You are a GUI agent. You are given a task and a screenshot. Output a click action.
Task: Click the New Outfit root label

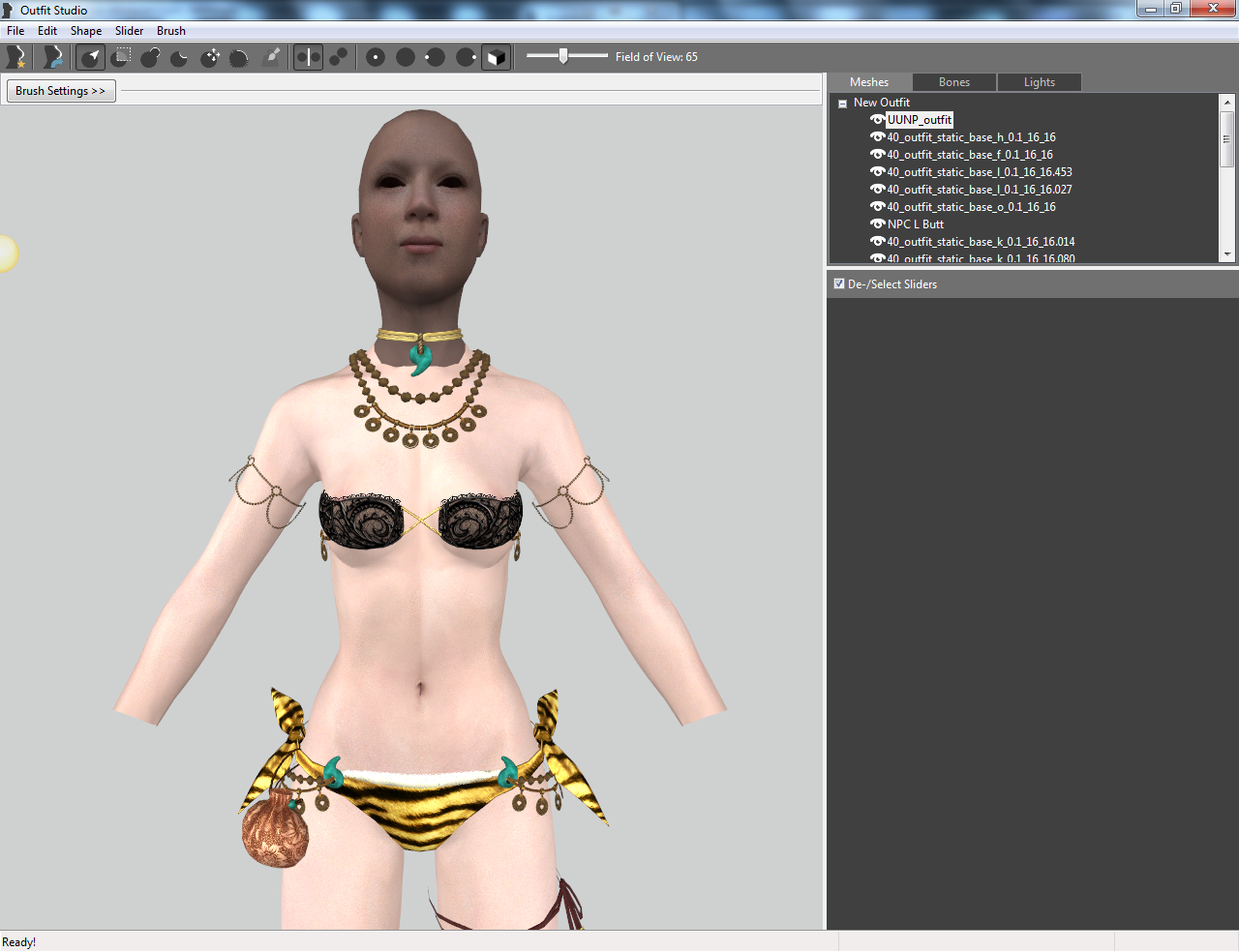point(882,103)
